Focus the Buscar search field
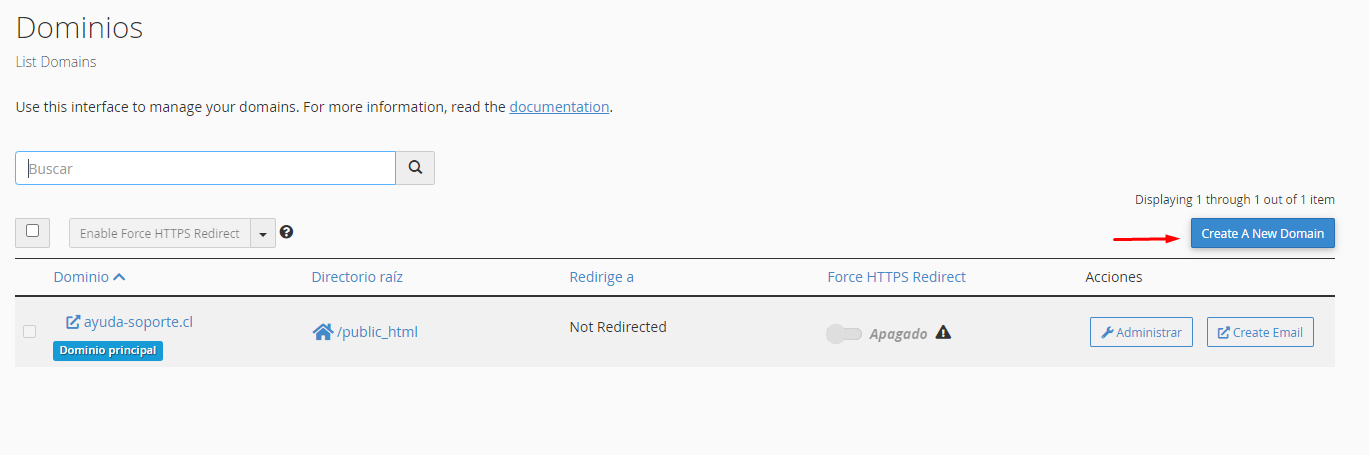The image size is (1369, 455). (x=205, y=168)
